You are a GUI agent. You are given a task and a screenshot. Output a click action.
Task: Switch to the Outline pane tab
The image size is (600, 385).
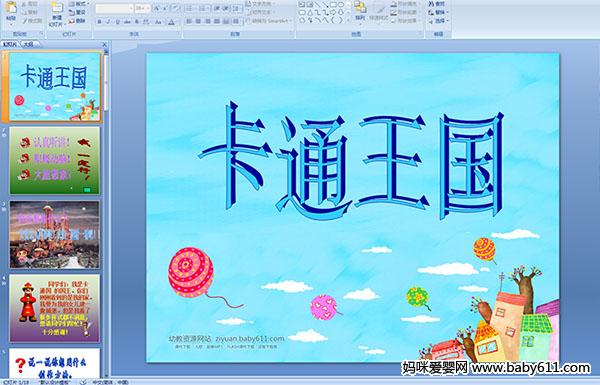pos(28,44)
